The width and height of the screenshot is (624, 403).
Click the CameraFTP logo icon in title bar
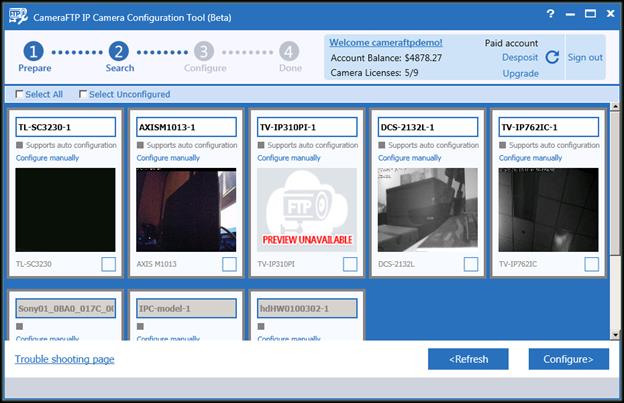18,14
